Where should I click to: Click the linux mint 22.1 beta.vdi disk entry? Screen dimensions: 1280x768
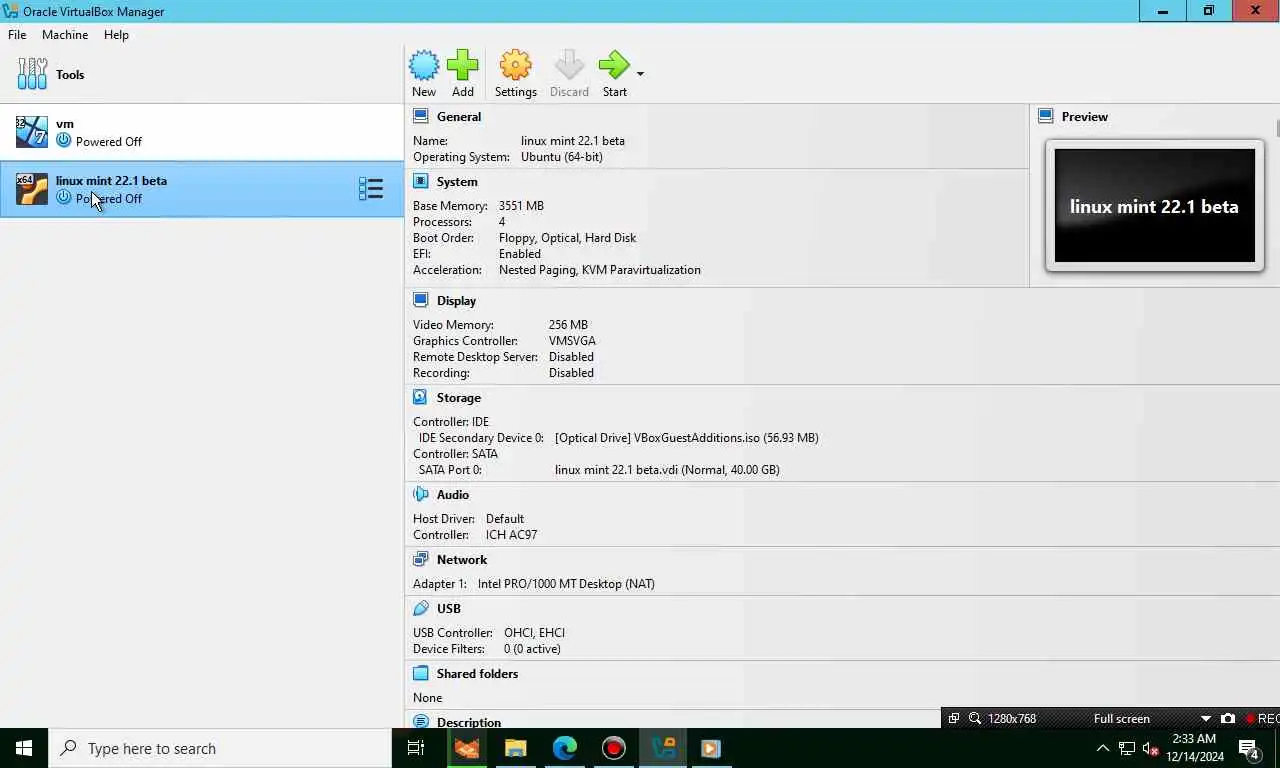click(667, 470)
